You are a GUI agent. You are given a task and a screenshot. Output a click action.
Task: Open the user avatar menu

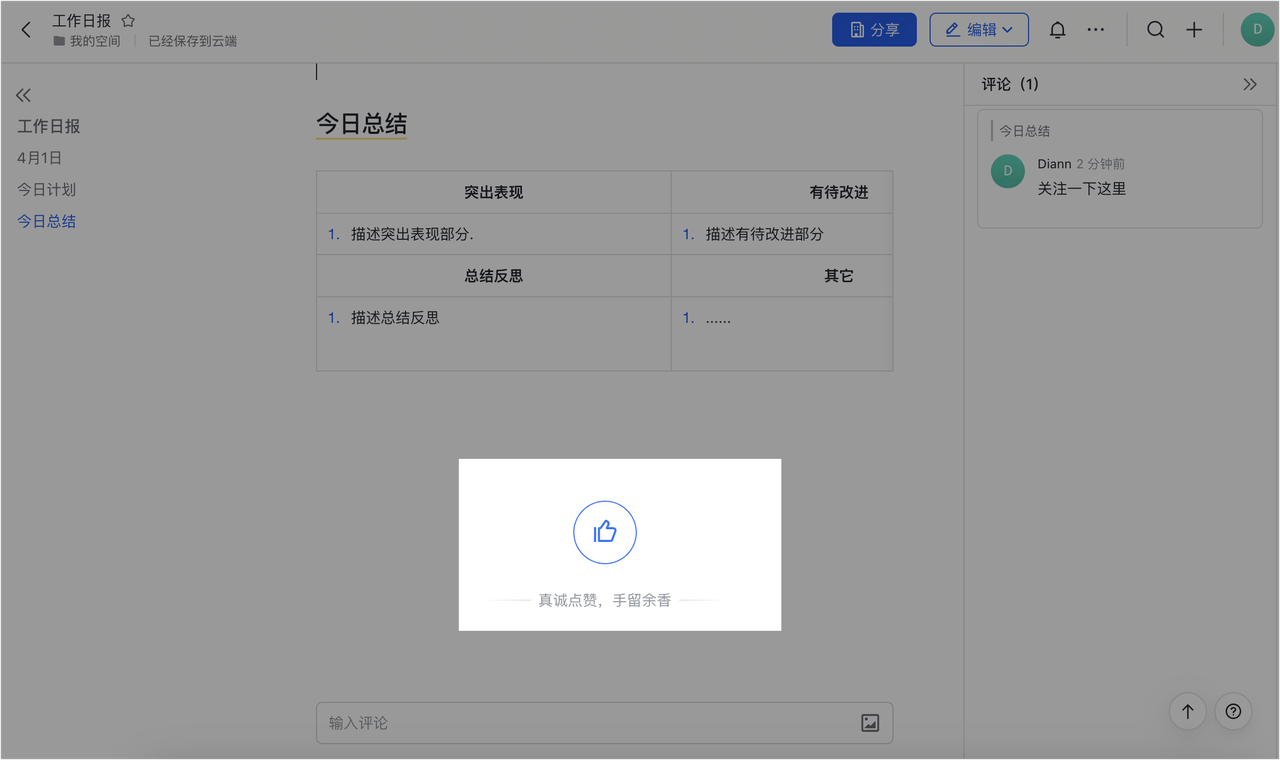click(1257, 30)
